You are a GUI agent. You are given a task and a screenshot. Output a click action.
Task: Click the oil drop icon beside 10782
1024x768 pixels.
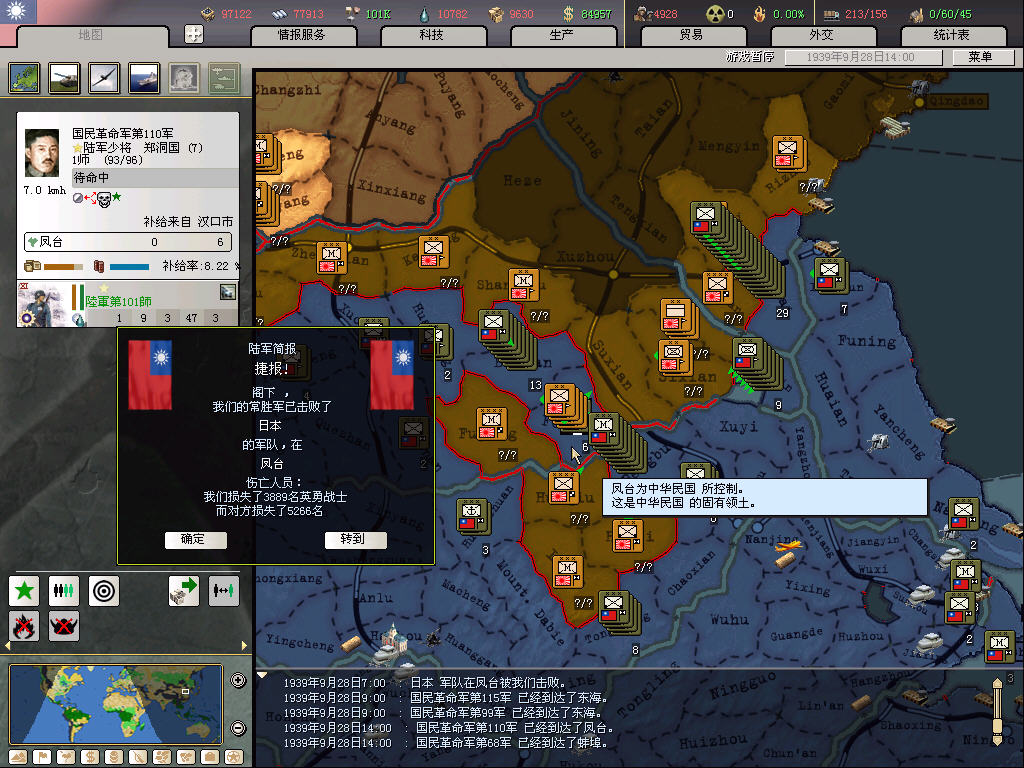425,14
